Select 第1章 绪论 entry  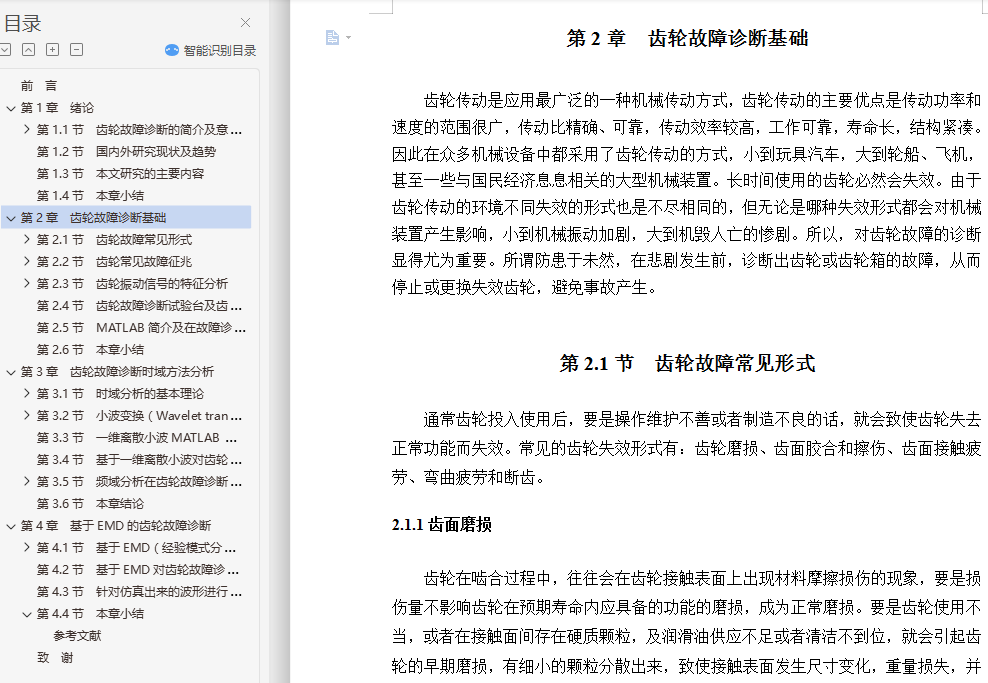pyautogui.click(x=57, y=108)
